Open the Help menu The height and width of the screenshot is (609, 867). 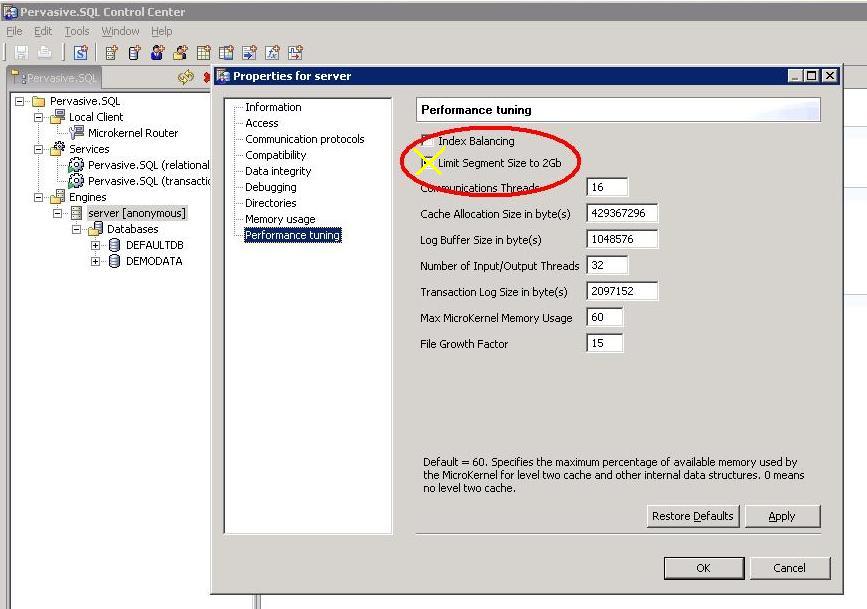(x=161, y=31)
